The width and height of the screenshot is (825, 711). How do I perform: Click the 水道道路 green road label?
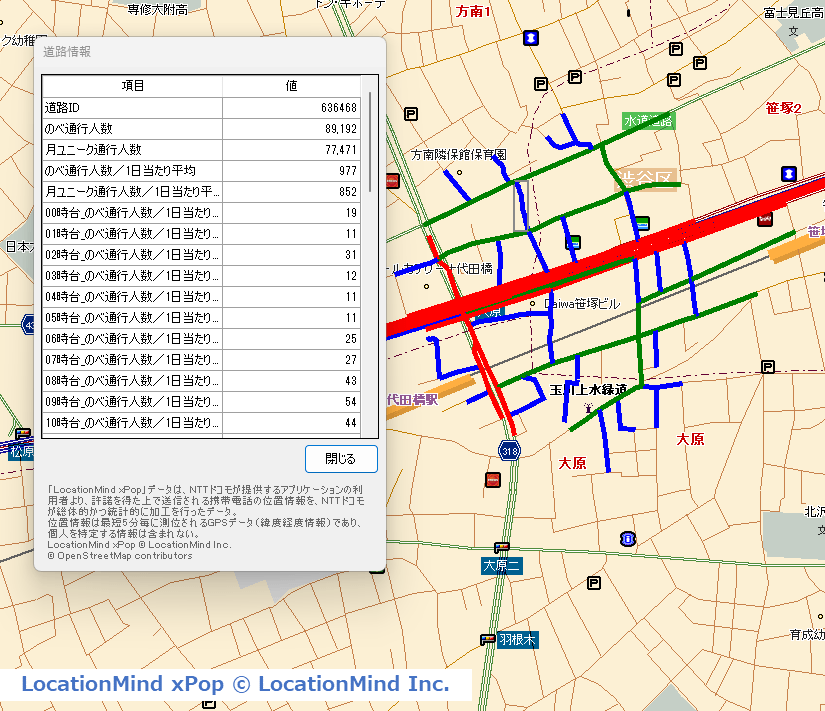pos(649,121)
